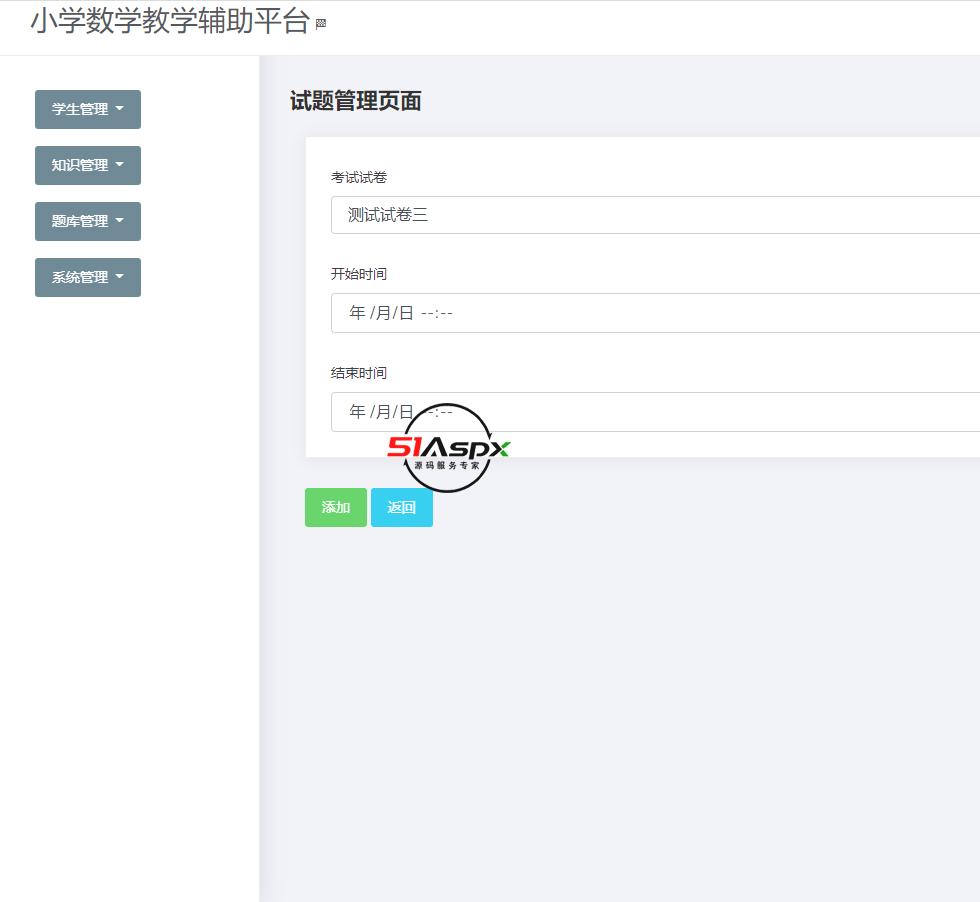Expand the 题库管理 sidebar menu
The image size is (980, 902).
tap(88, 221)
